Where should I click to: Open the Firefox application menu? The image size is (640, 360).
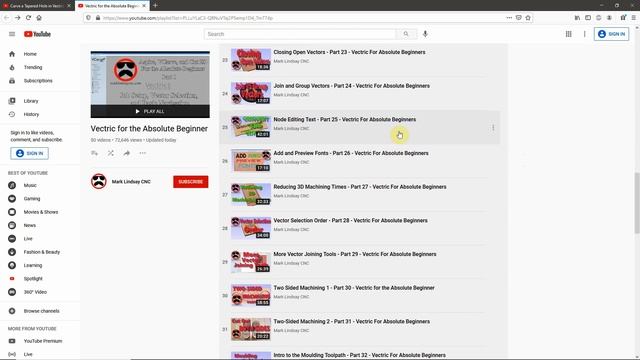(x=633, y=18)
